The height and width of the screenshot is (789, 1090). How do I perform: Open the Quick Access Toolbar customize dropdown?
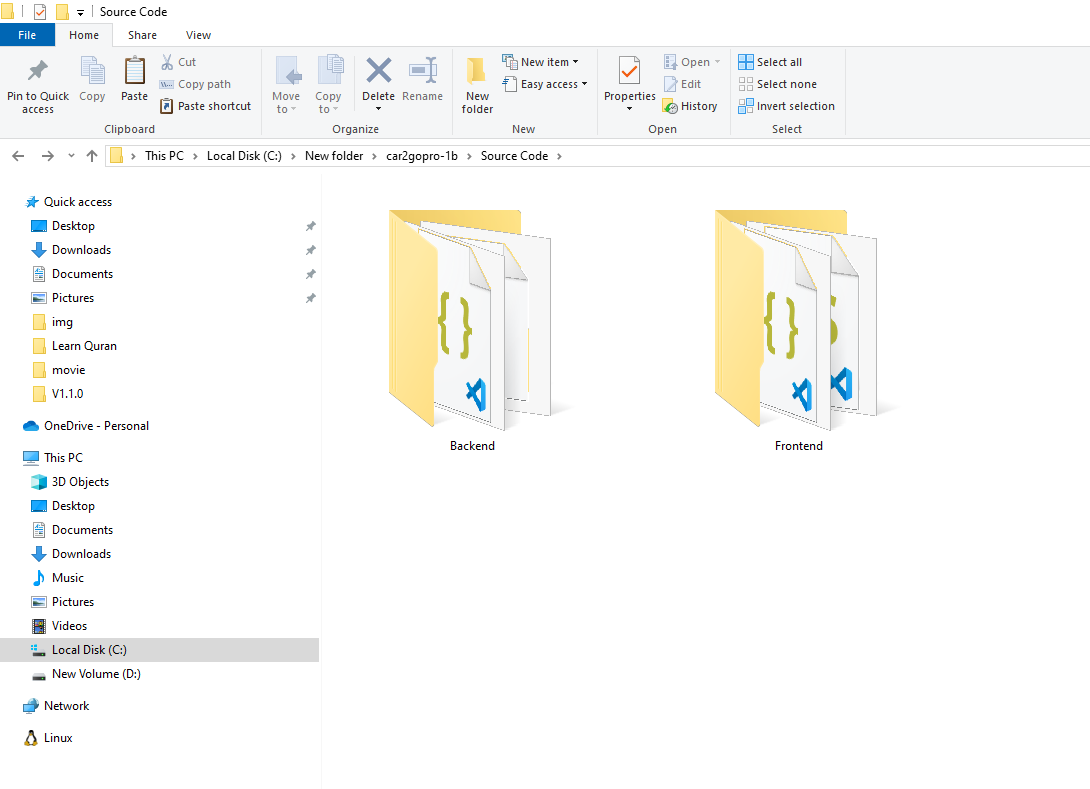click(x=81, y=13)
